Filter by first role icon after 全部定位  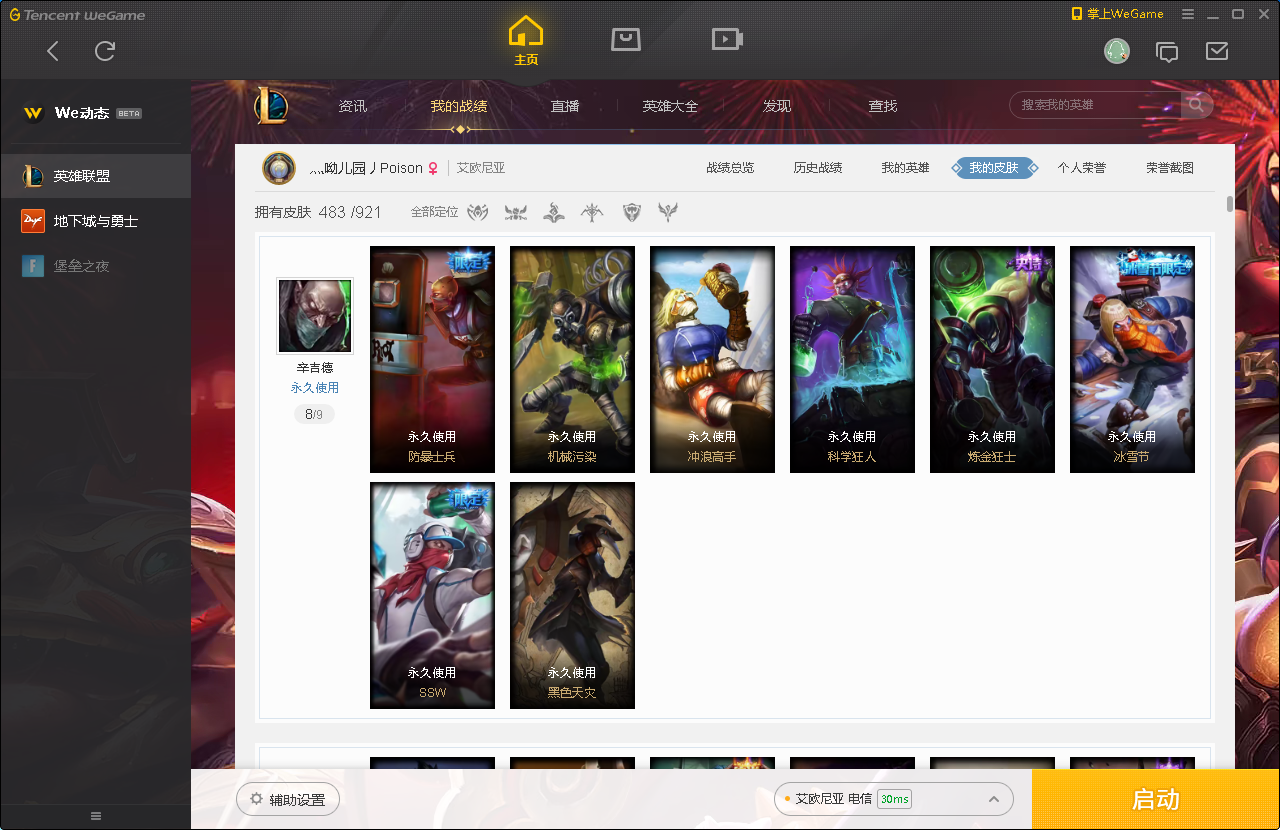[479, 212]
